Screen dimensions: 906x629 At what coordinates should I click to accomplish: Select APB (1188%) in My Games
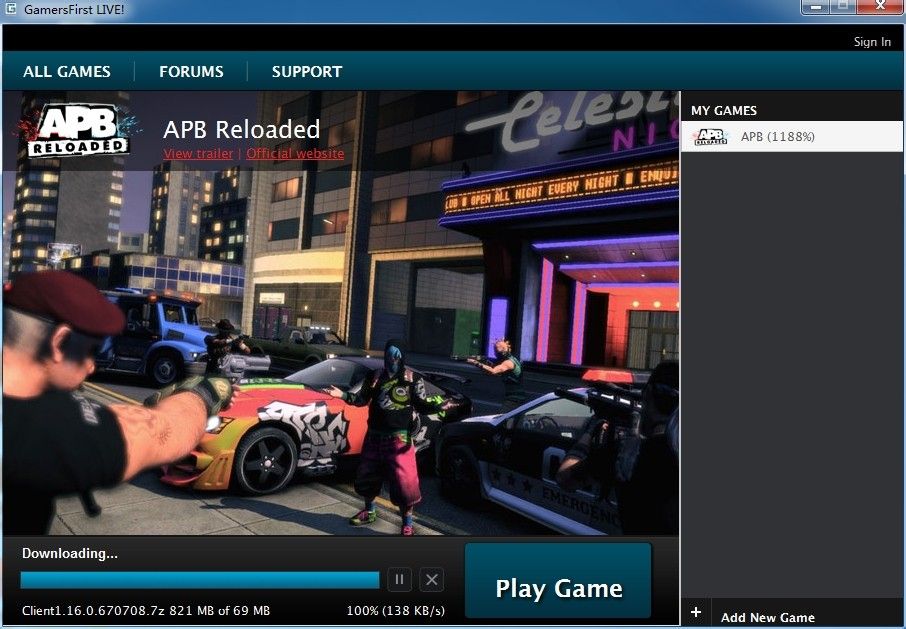(792, 136)
